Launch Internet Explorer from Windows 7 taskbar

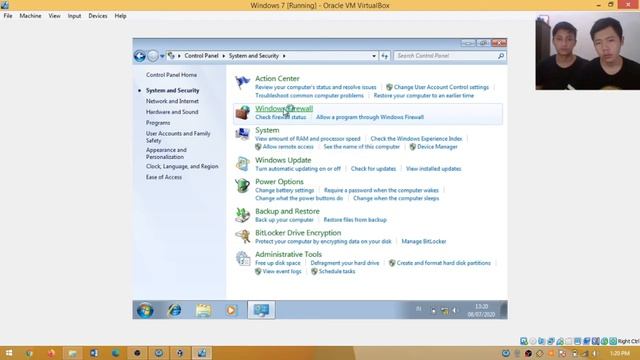pyautogui.click(x=174, y=310)
